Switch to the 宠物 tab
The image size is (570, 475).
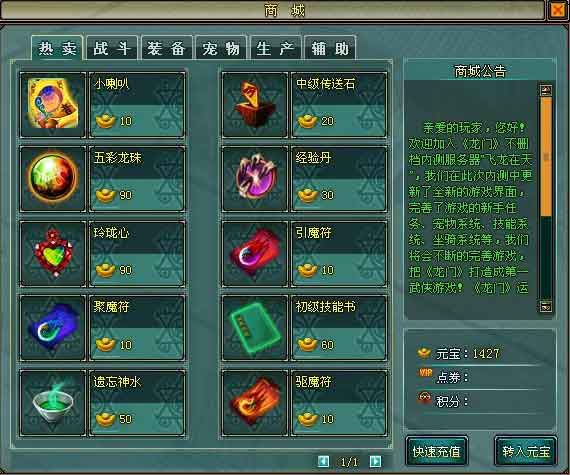pyautogui.click(x=221, y=48)
